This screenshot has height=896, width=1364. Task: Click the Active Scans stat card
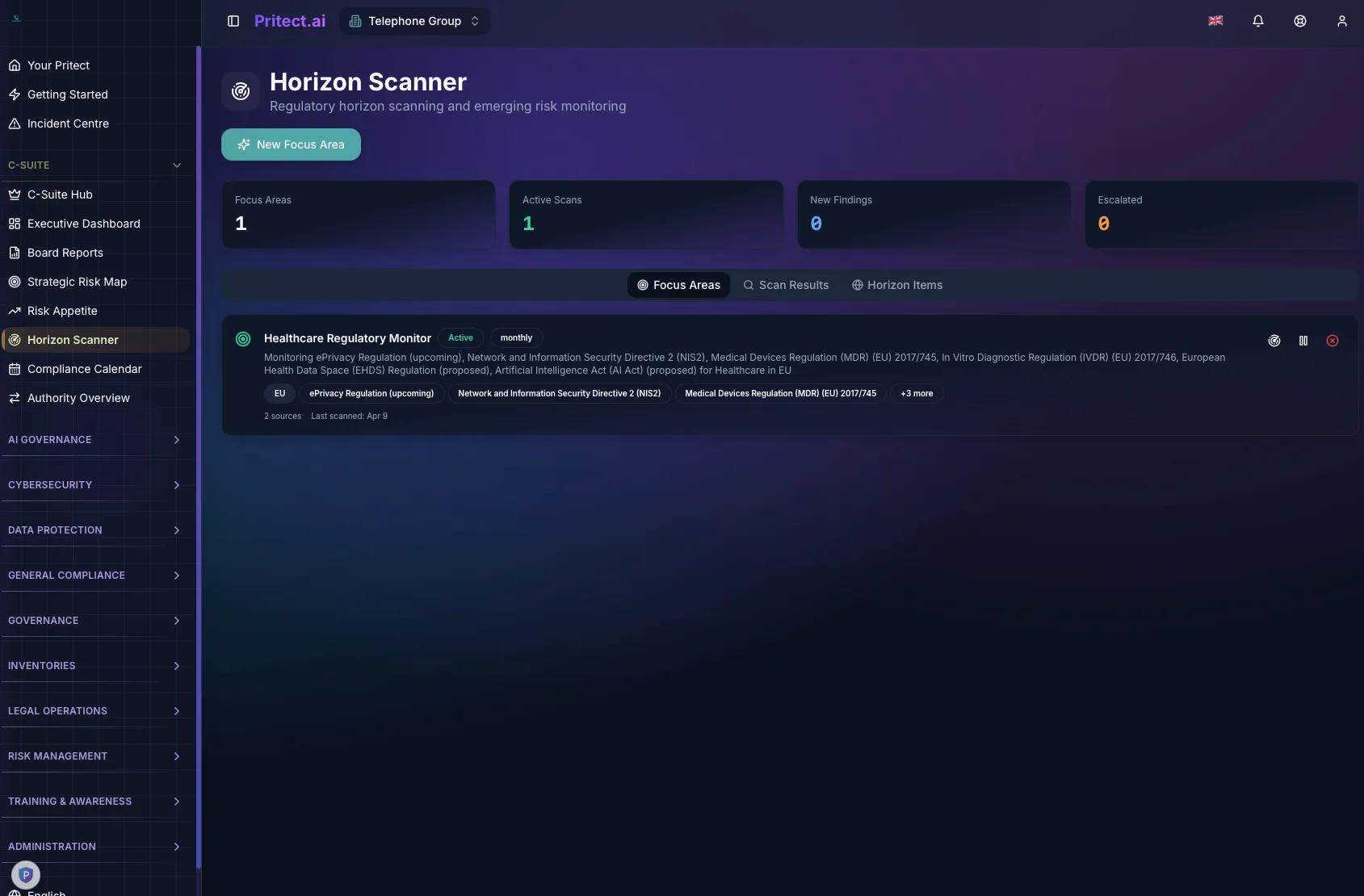pos(646,215)
